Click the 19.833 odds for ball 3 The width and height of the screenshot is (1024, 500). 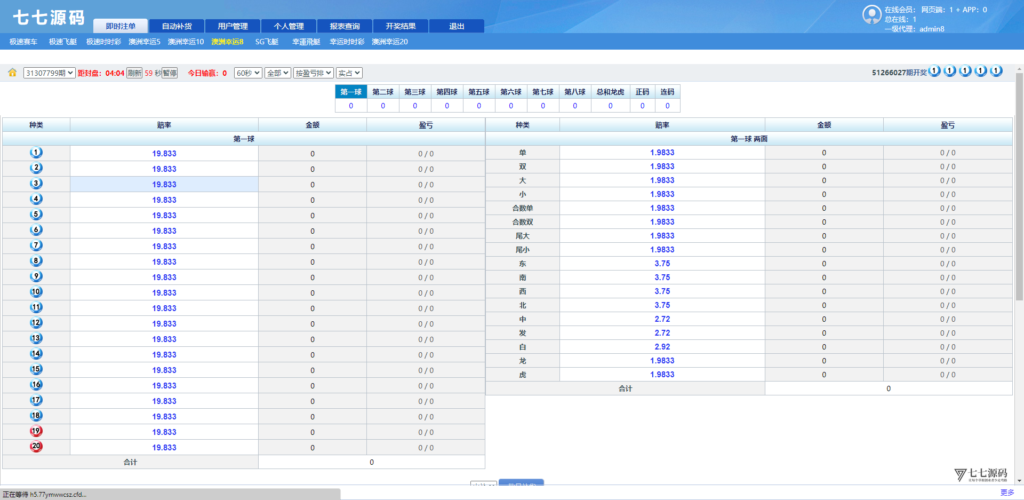tap(164, 184)
